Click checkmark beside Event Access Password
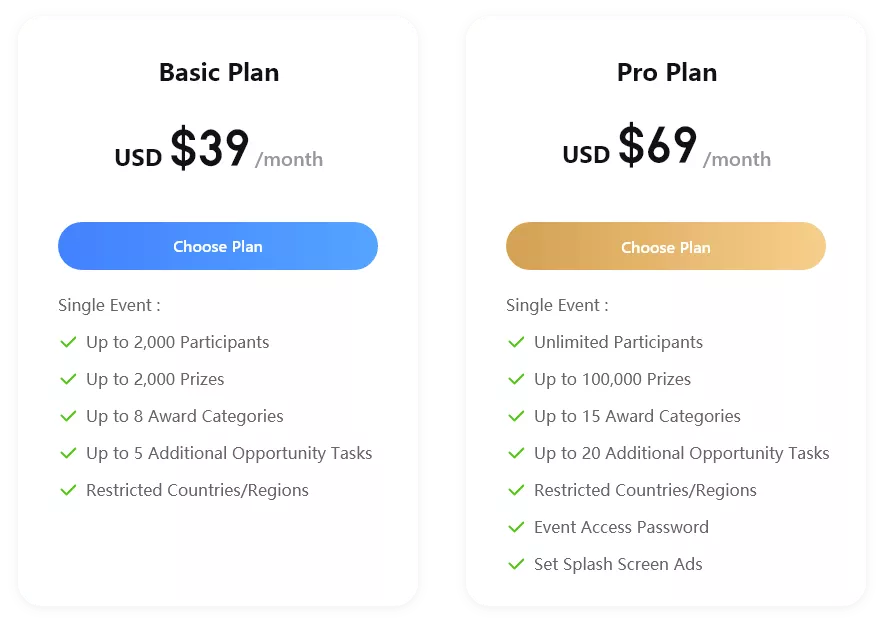This screenshot has height=626, width=884. (x=516, y=527)
